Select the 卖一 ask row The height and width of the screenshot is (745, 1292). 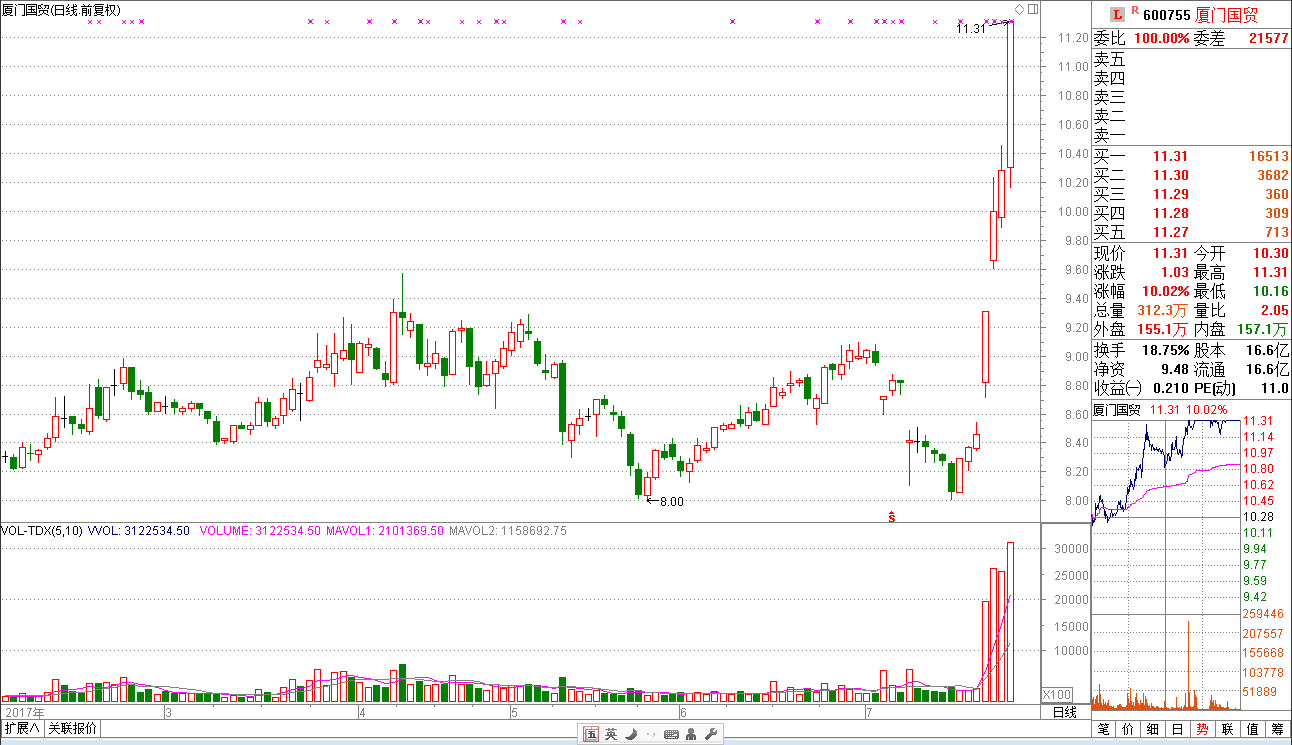coord(1191,136)
